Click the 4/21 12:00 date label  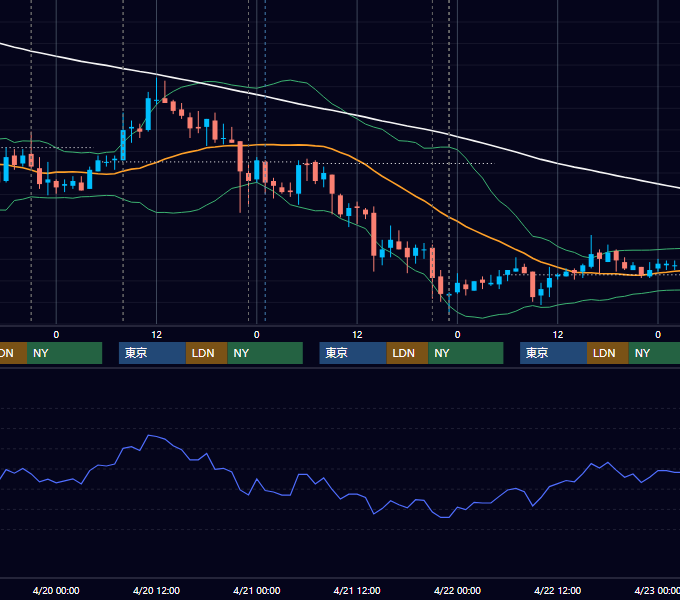point(357,590)
